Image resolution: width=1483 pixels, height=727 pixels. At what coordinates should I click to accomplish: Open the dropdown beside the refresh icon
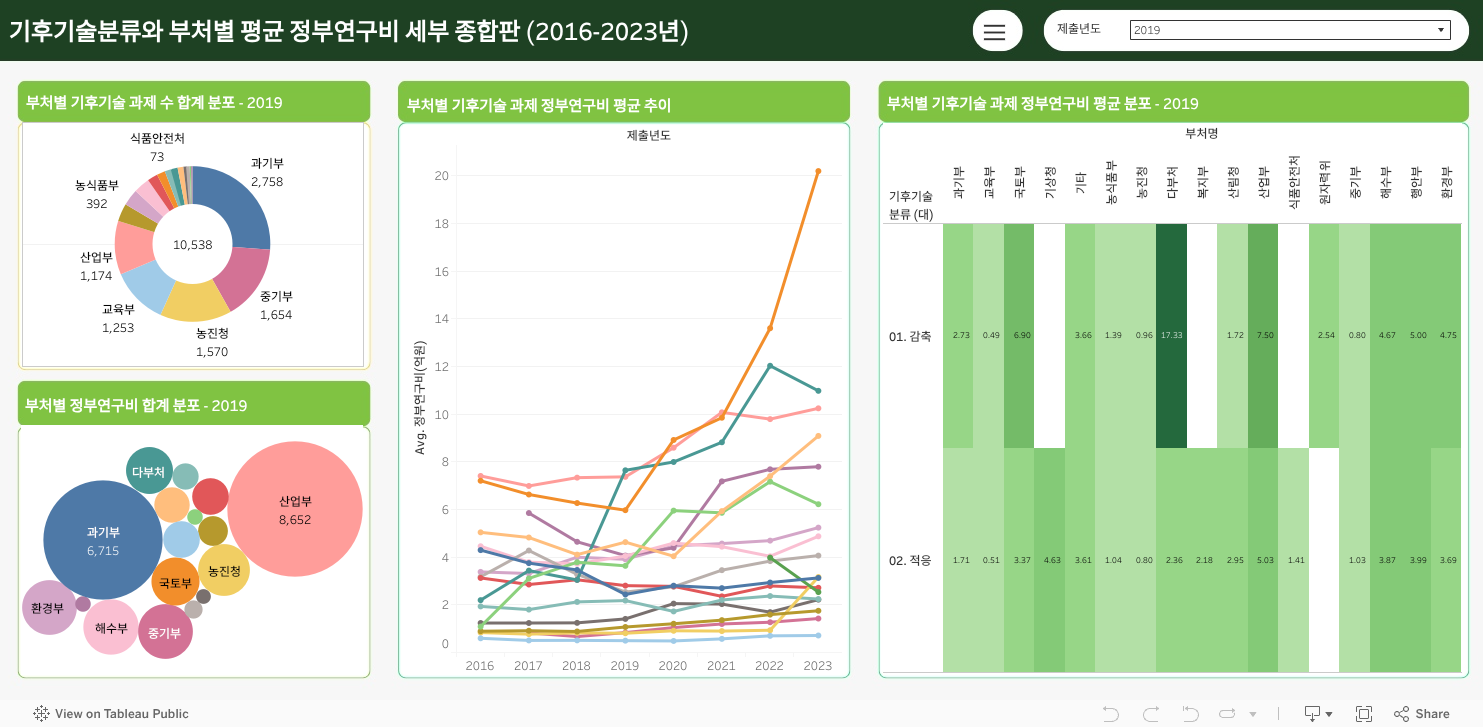point(1252,713)
